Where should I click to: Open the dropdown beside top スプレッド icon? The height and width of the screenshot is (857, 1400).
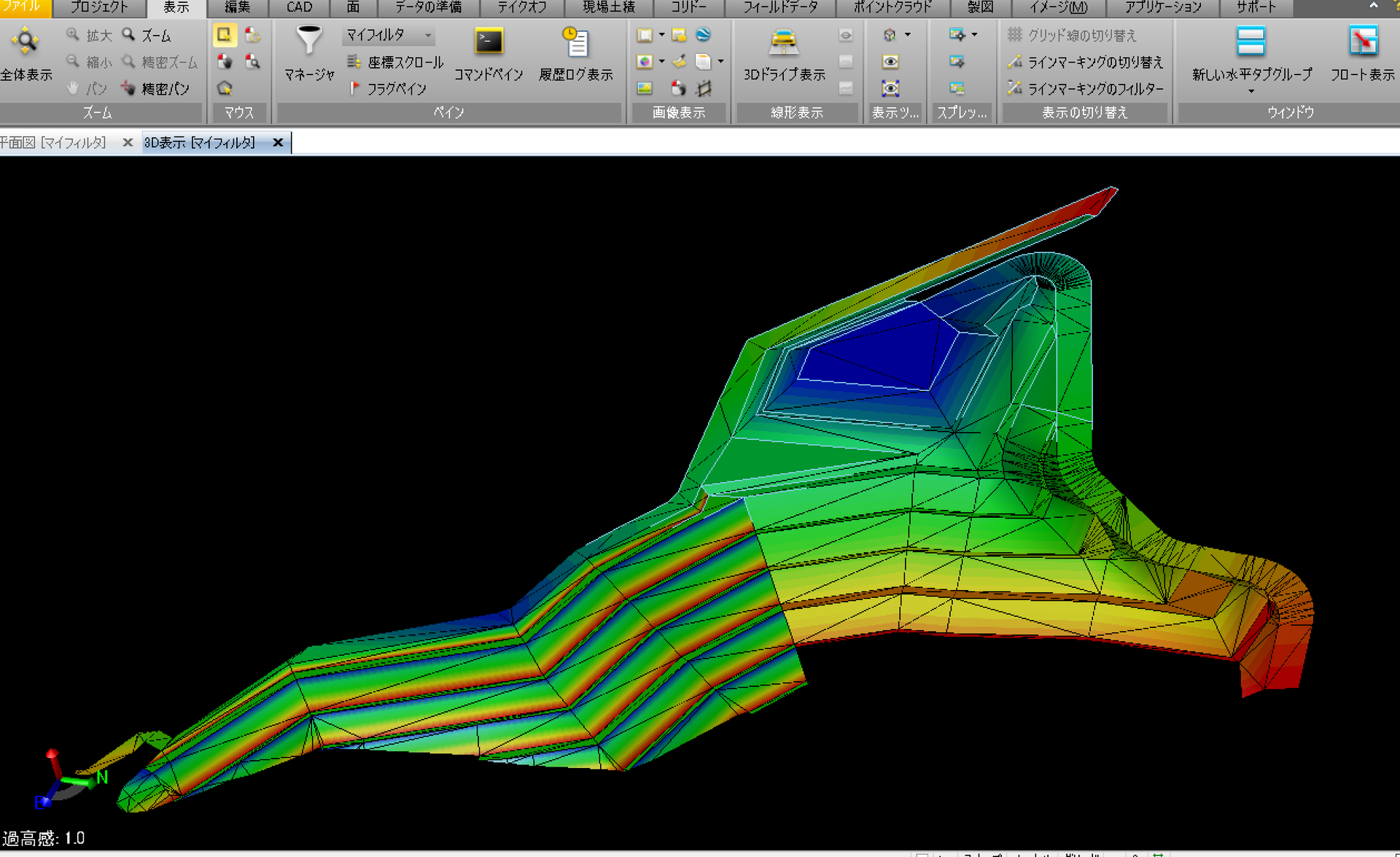point(974,35)
